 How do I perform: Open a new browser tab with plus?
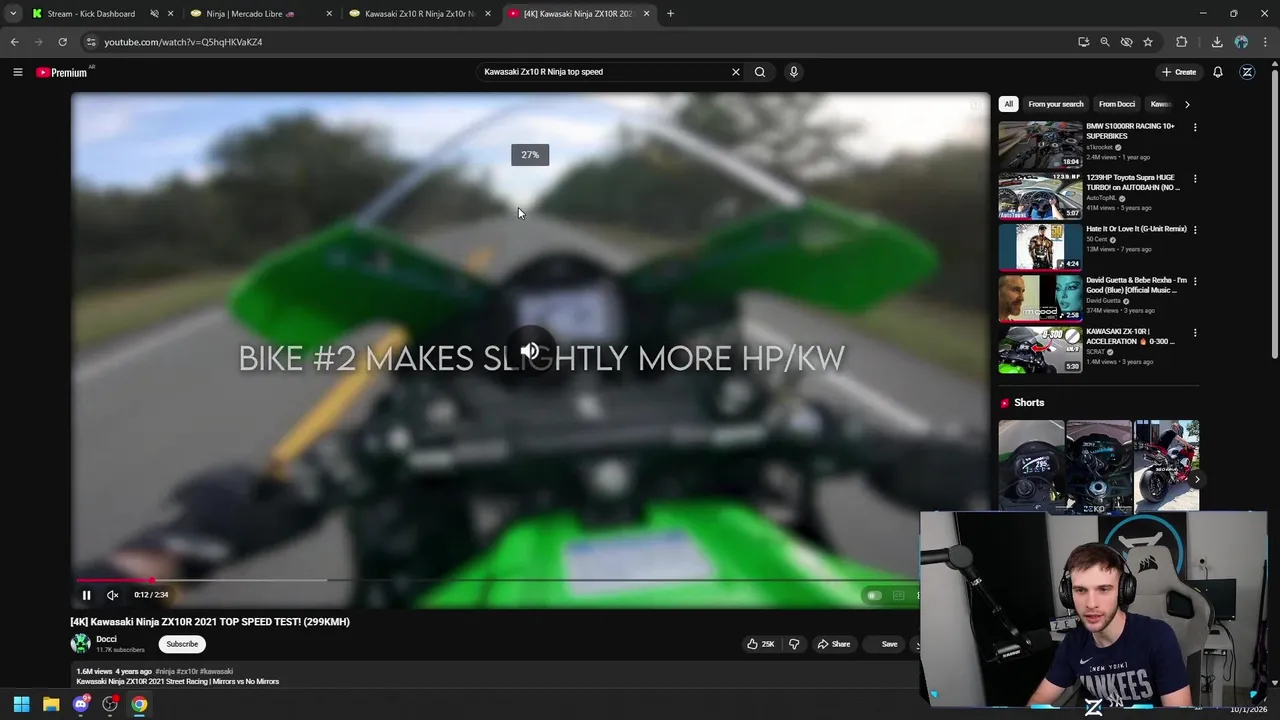[670, 14]
